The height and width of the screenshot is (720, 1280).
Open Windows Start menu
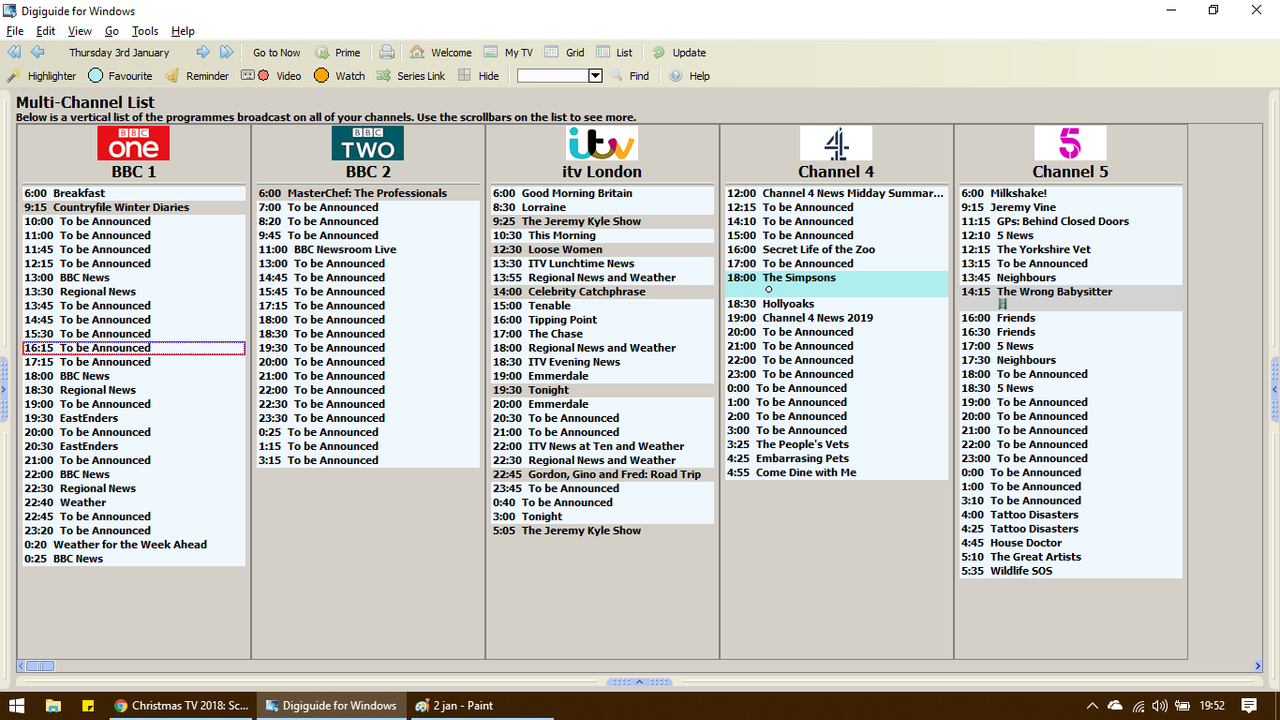[x=17, y=705]
